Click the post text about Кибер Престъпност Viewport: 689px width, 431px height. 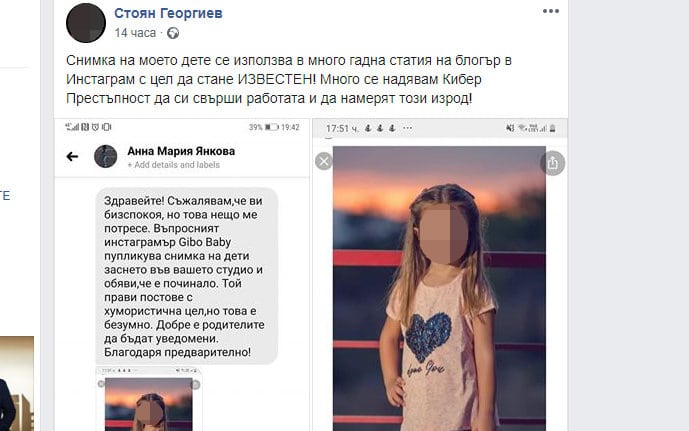pyautogui.click(x=289, y=79)
